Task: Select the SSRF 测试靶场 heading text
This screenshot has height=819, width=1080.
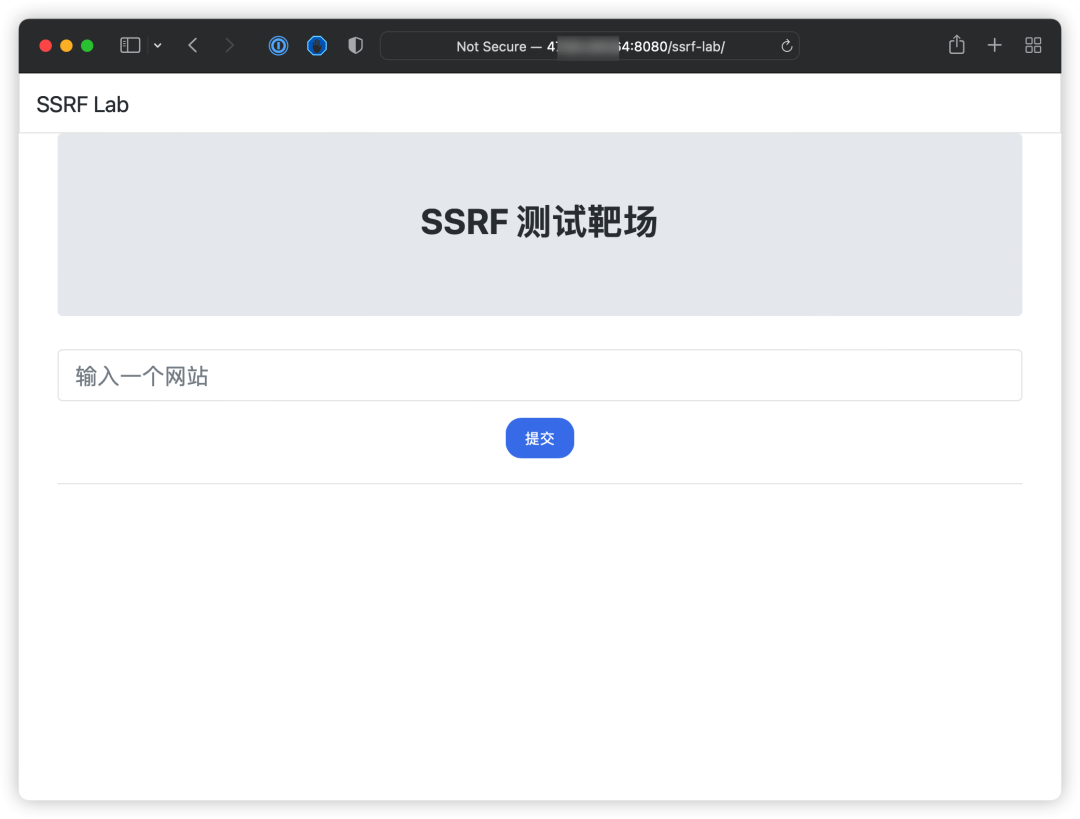Action: (539, 222)
